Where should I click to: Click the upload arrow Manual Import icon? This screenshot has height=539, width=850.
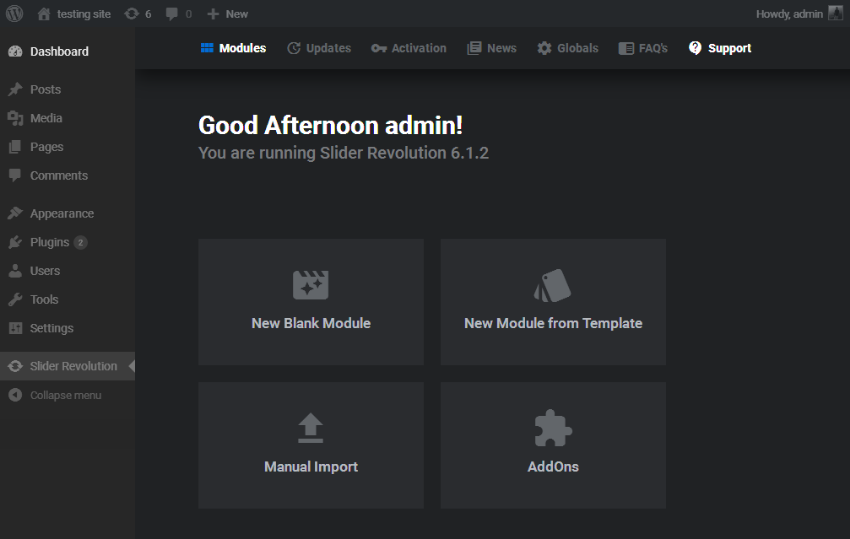(311, 428)
